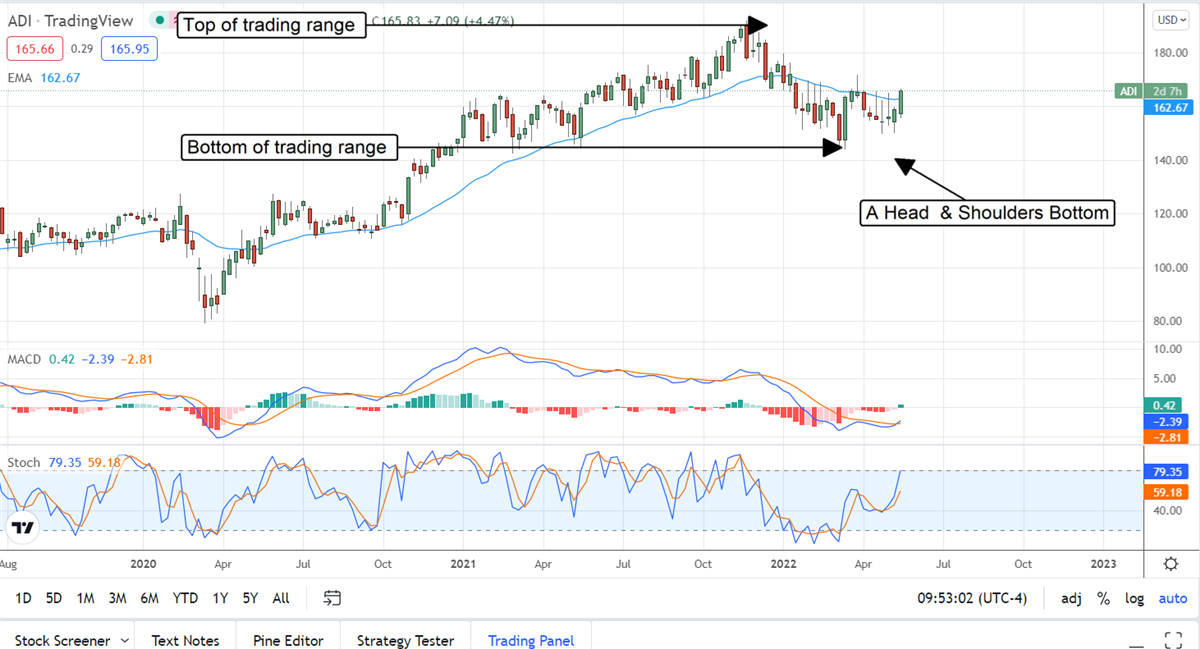Open the Strategy Tester tab
The image size is (1200, 649).
pyautogui.click(x=405, y=640)
